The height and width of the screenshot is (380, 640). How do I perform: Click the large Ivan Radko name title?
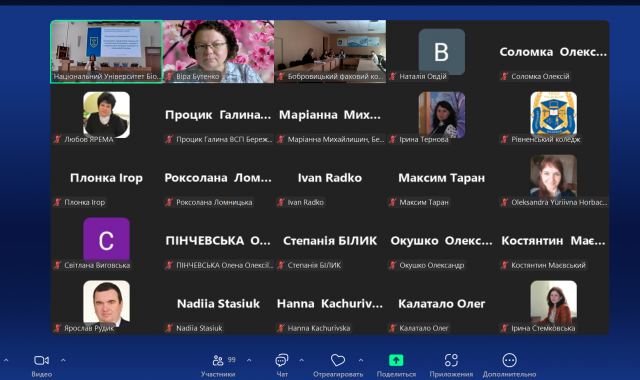click(330, 178)
